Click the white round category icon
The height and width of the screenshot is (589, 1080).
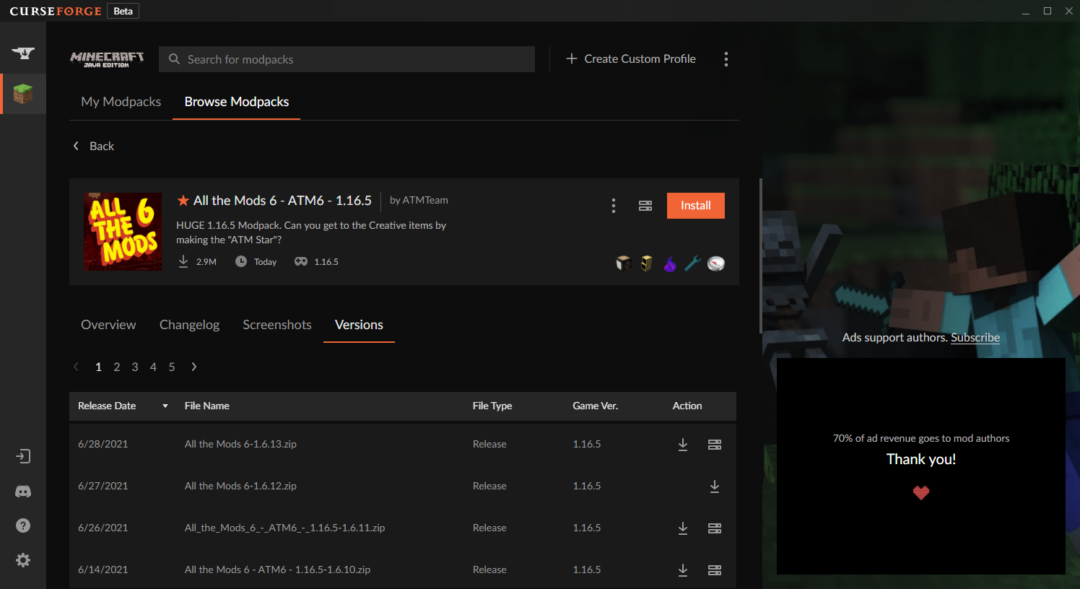pos(716,263)
